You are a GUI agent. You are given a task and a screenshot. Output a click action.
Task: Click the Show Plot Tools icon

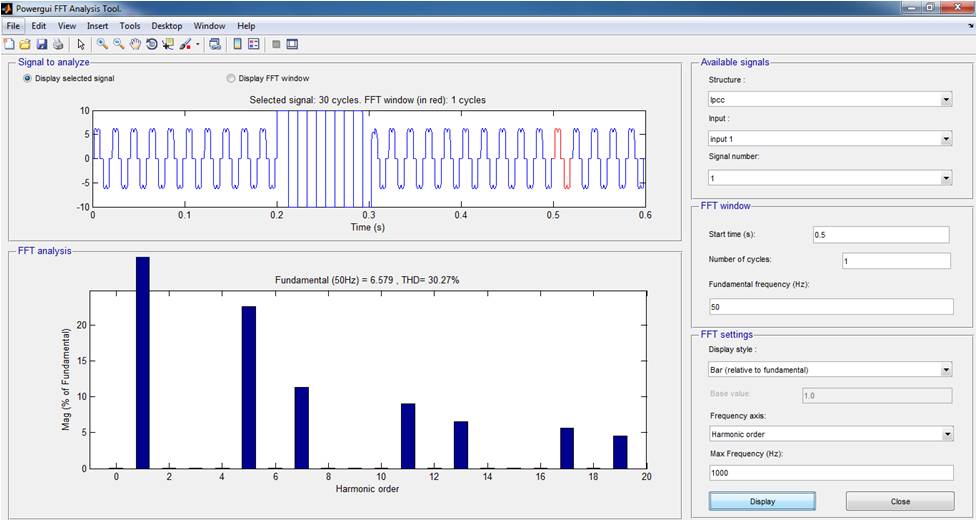pos(292,44)
